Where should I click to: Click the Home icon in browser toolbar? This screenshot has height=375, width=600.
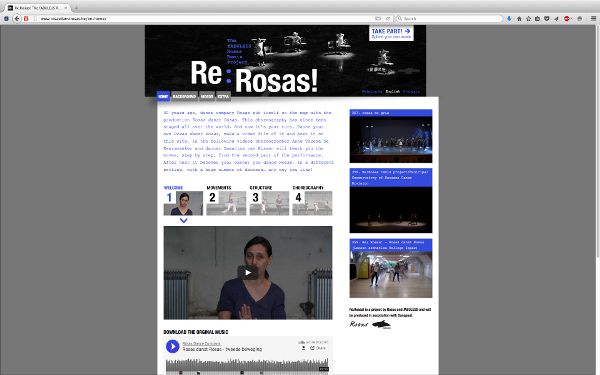pos(519,18)
